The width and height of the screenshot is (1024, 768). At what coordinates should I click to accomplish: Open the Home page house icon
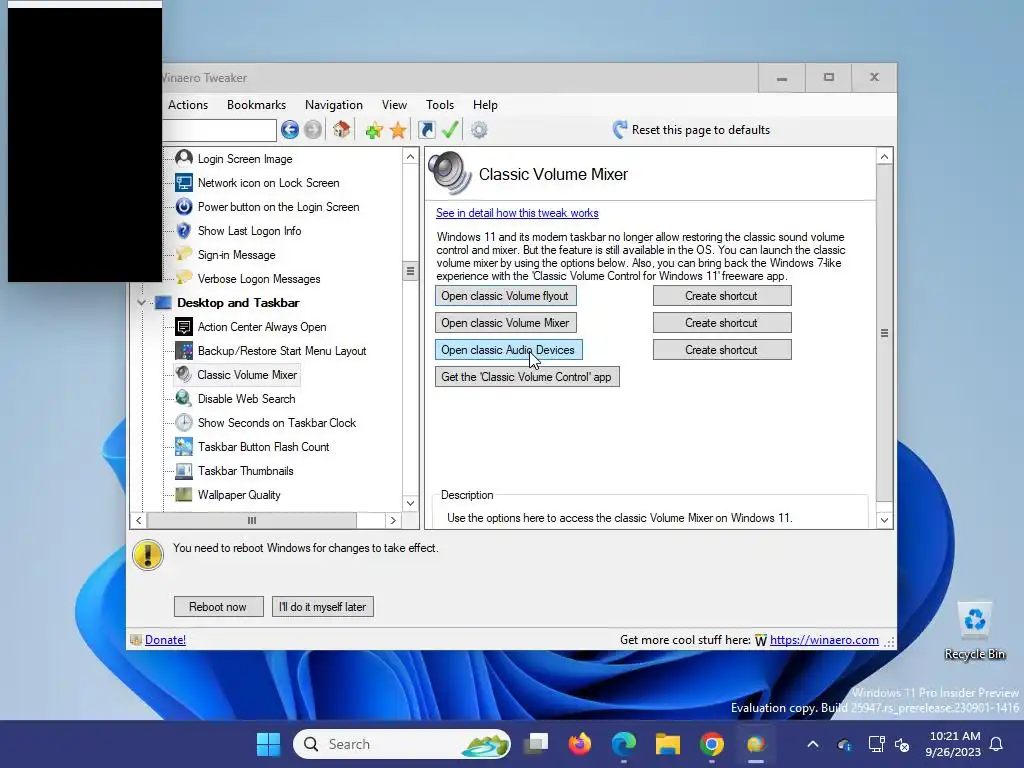click(x=342, y=129)
